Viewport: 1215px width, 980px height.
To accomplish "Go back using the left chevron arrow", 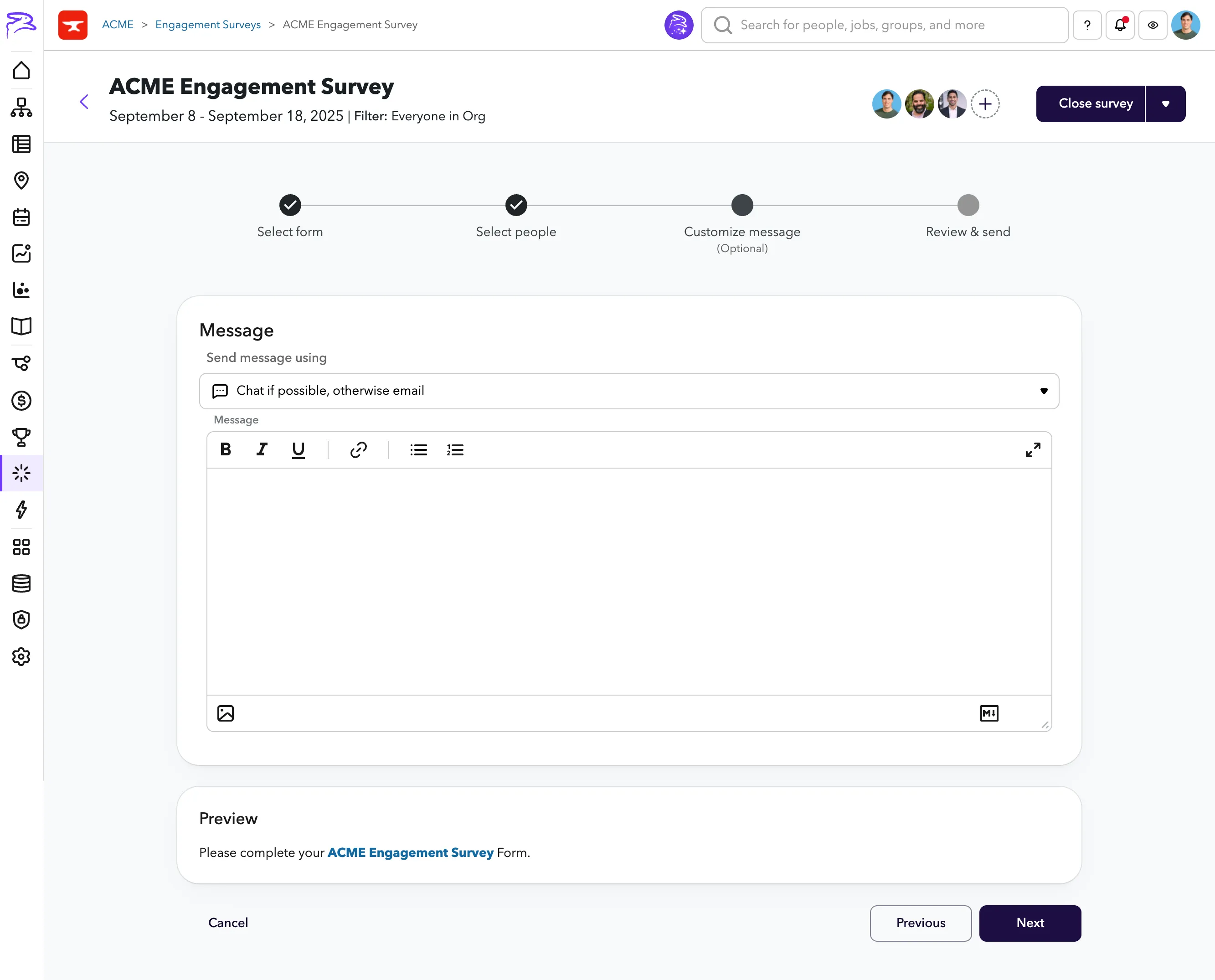I will coord(84,102).
